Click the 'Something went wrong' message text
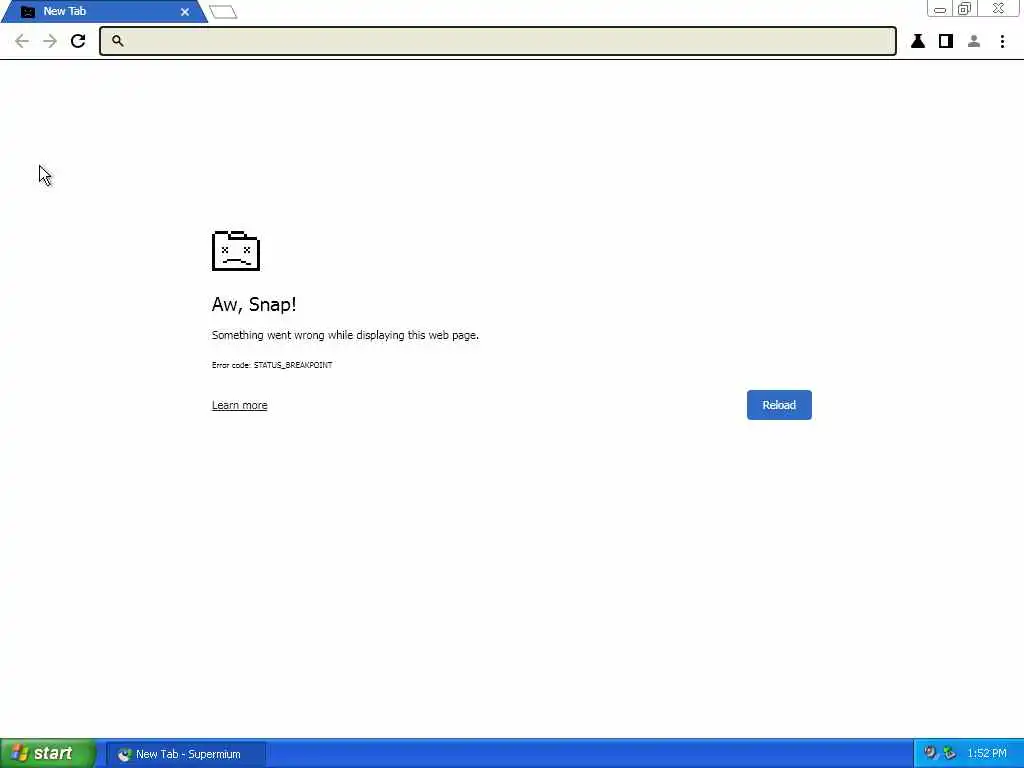 (x=345, y=335)
